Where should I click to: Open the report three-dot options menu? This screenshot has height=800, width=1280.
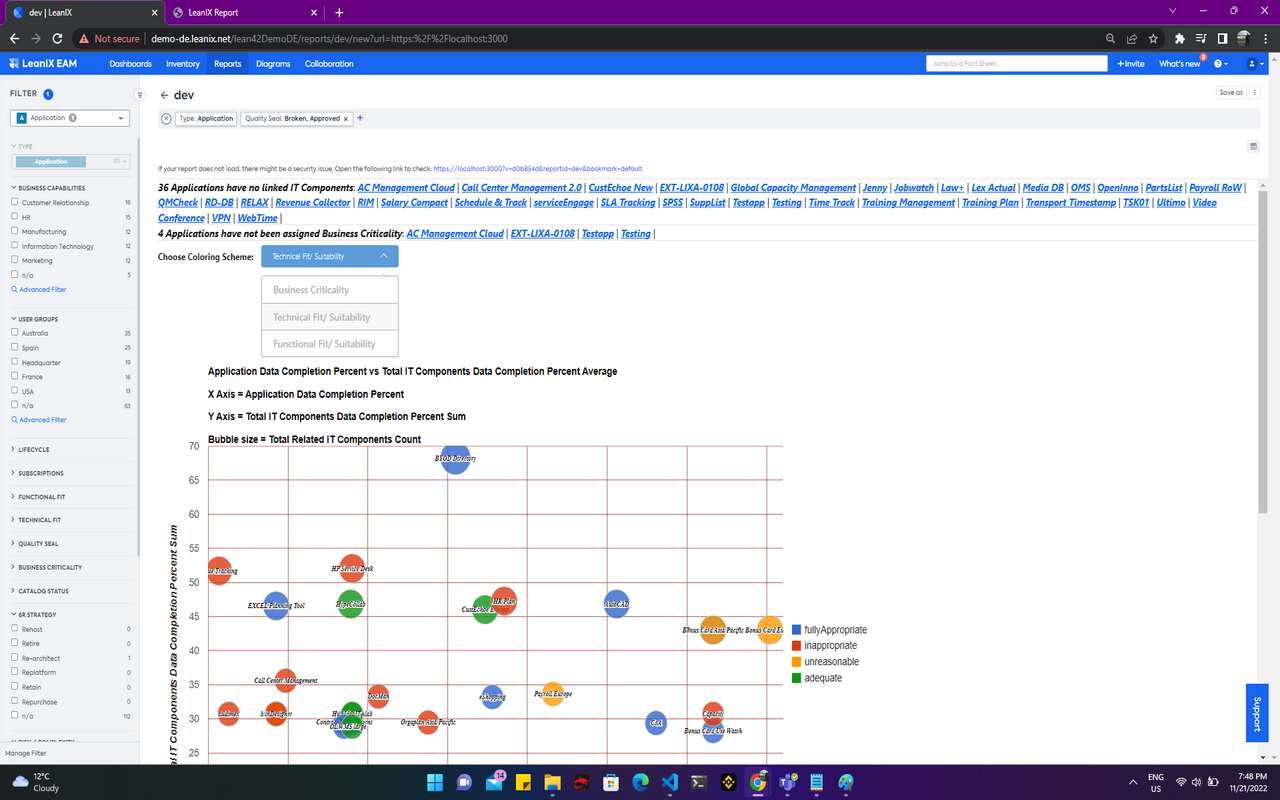point(1255,93)
